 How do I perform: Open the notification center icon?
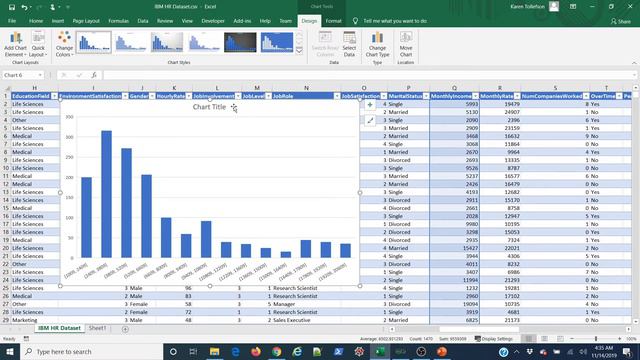(627, 351)
